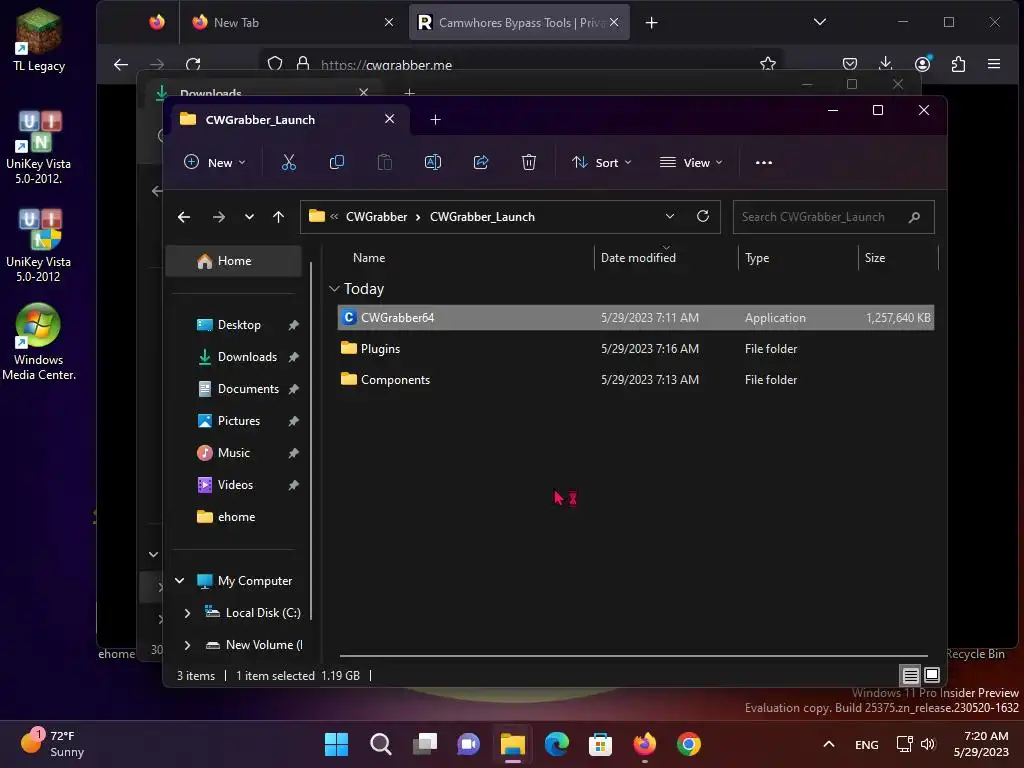Open Google Chrome from the taskbar

pyautogui.click(x=688, y=744)
